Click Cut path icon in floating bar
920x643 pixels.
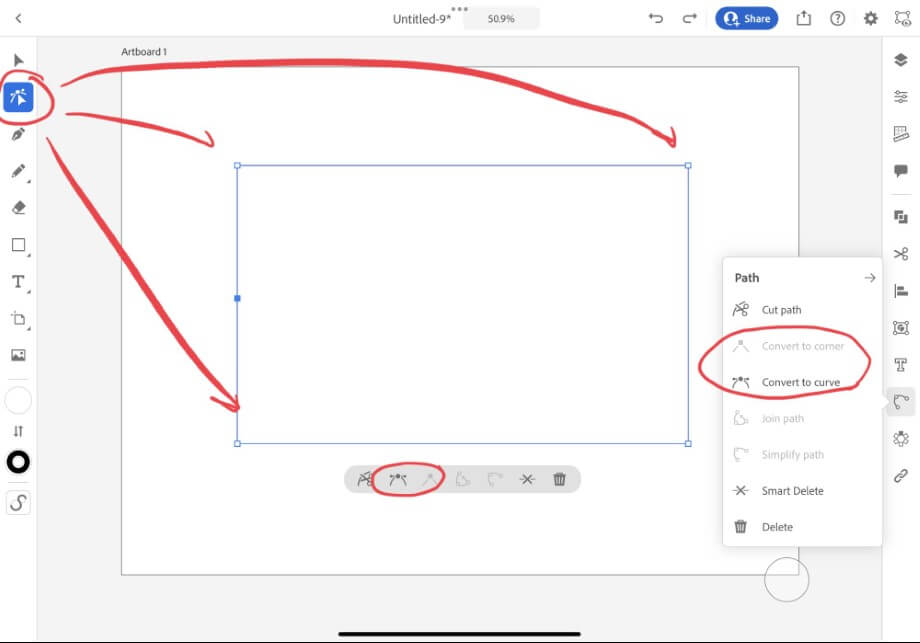pos(365,479)
